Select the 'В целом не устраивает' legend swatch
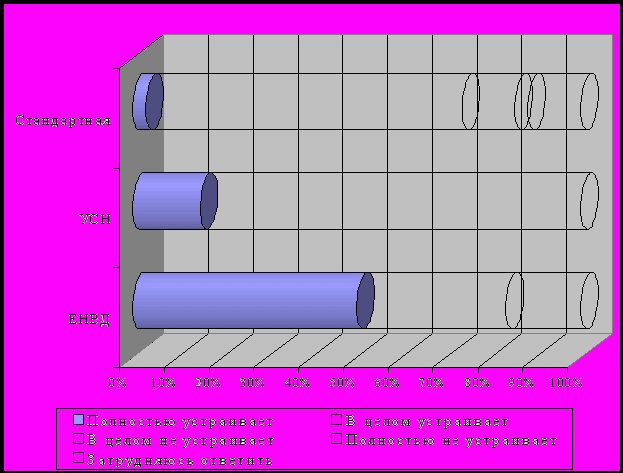The image size is (623, 473). pos(79,438)
